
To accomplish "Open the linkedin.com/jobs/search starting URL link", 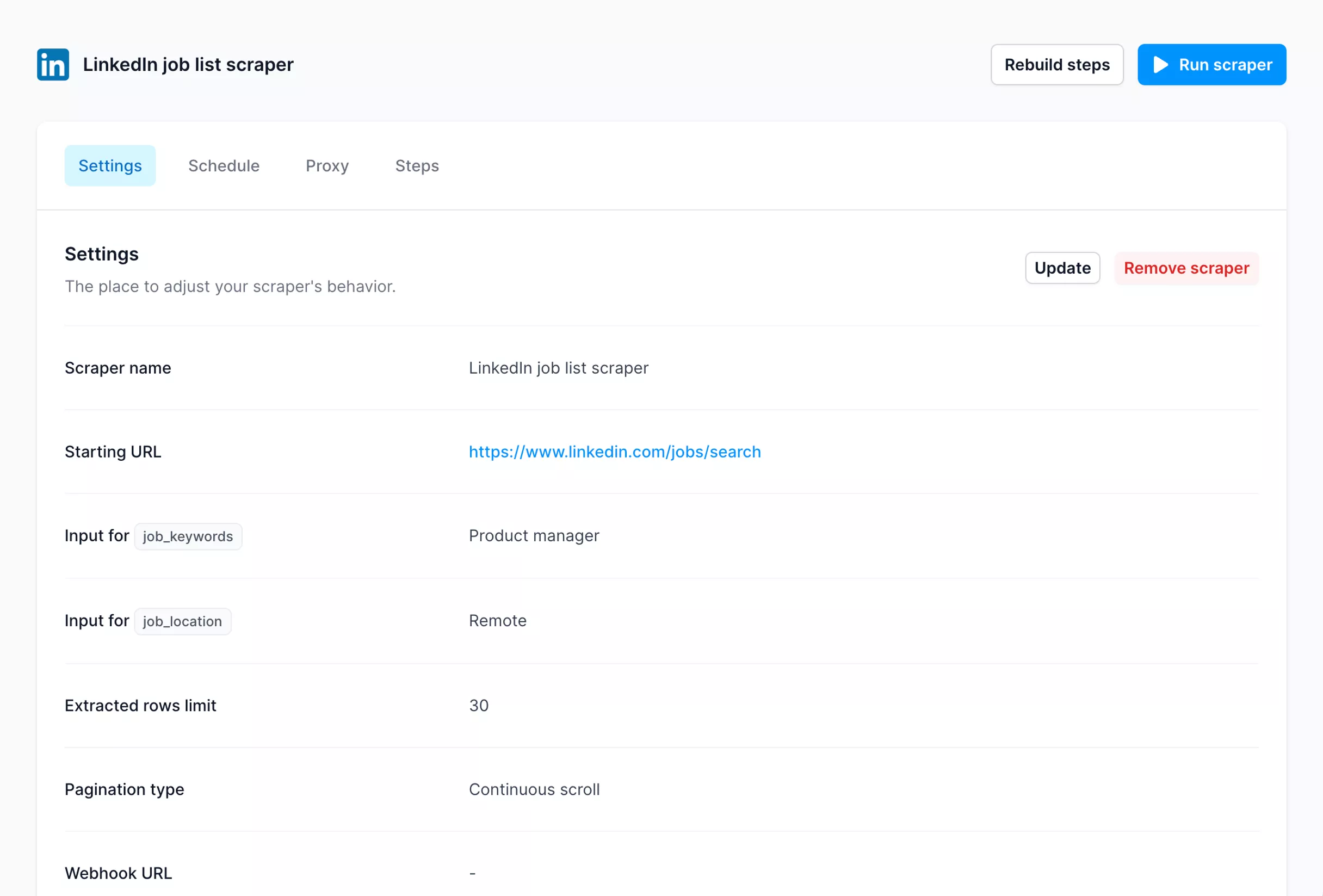I will point(614,452).
